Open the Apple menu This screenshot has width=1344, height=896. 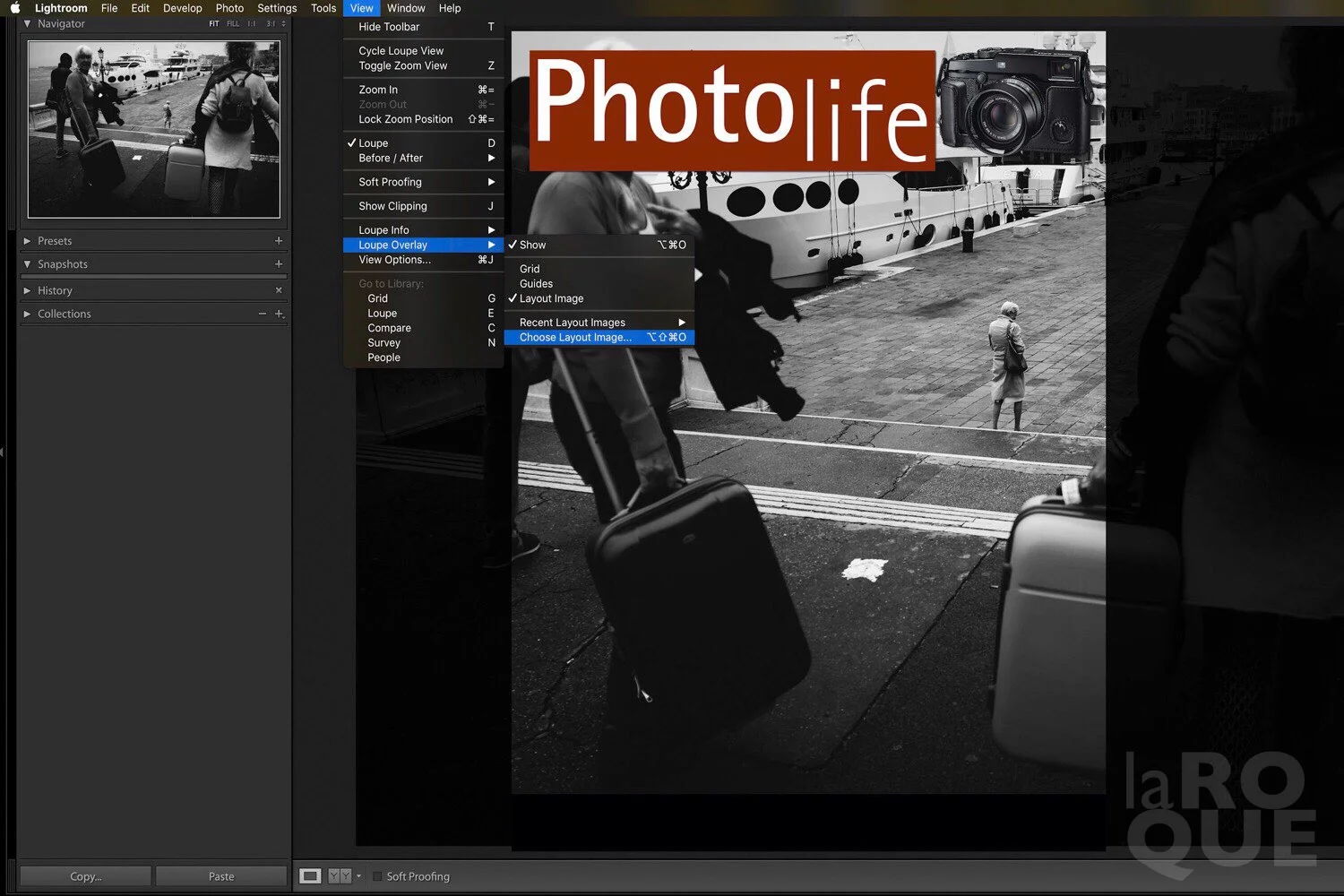[x=15, y=8]
